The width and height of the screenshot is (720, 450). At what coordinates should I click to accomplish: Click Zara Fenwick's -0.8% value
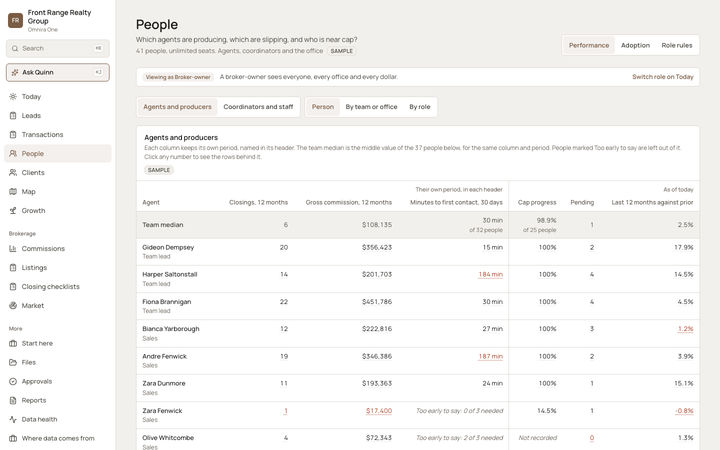pos(684,411)
